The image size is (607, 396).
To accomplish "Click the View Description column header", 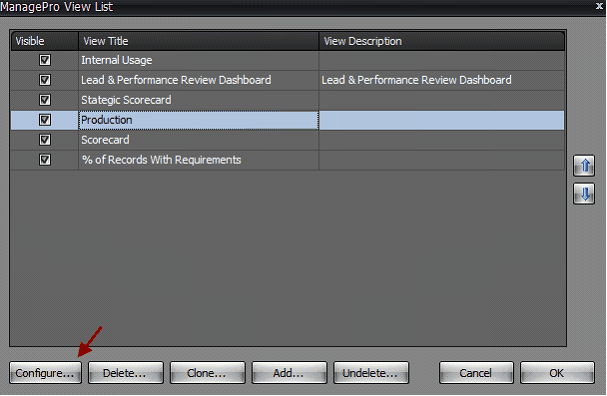I will tap(442, 41).
